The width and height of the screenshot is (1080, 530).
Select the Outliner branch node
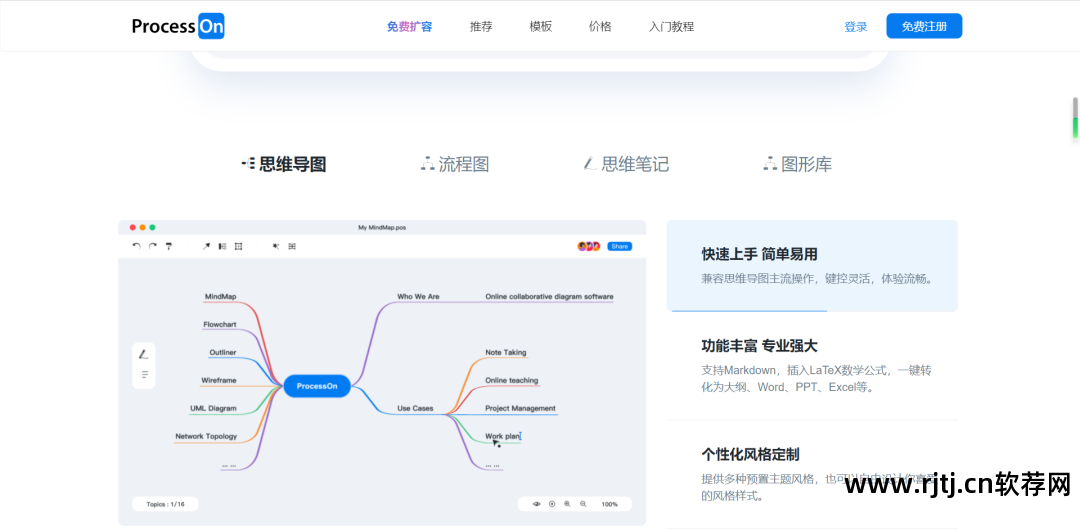(x=222, y=352)
